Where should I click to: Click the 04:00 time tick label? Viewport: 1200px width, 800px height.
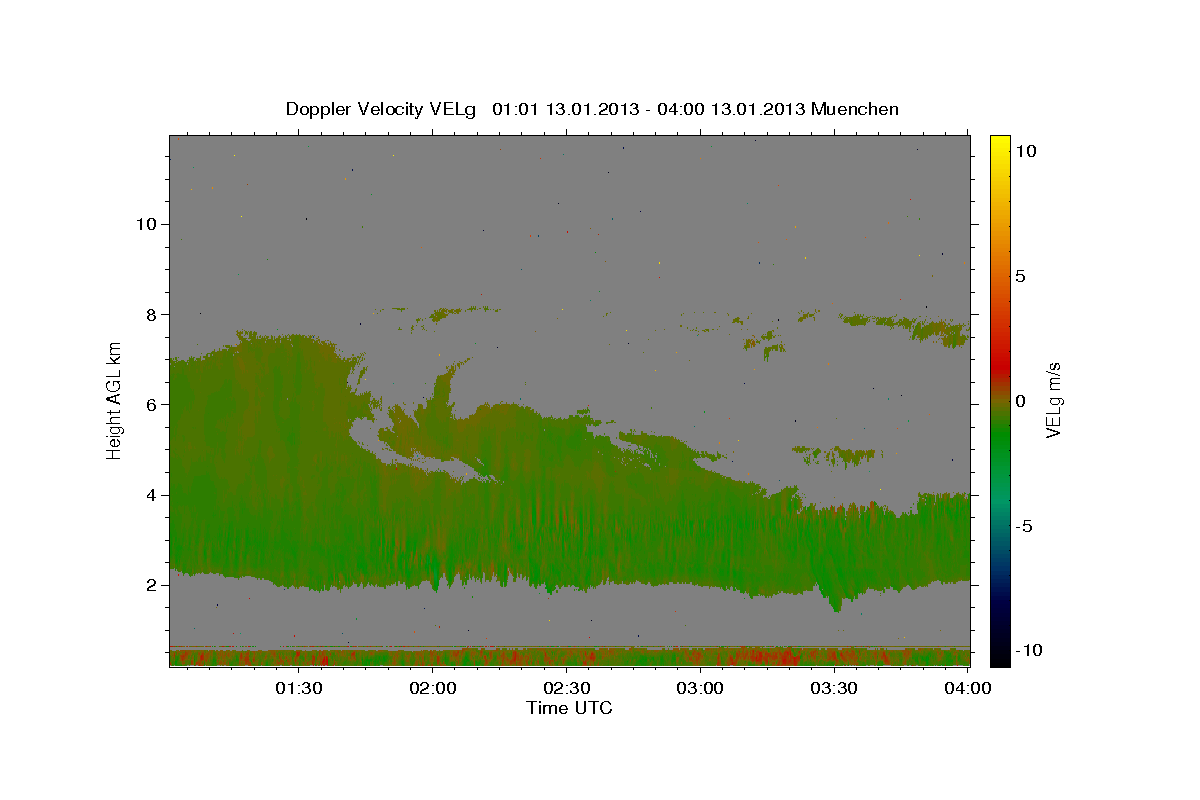pos(968,688)
